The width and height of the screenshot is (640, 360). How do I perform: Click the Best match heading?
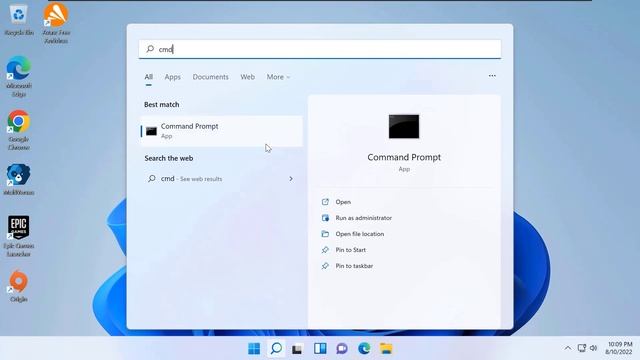click(162, 104)
